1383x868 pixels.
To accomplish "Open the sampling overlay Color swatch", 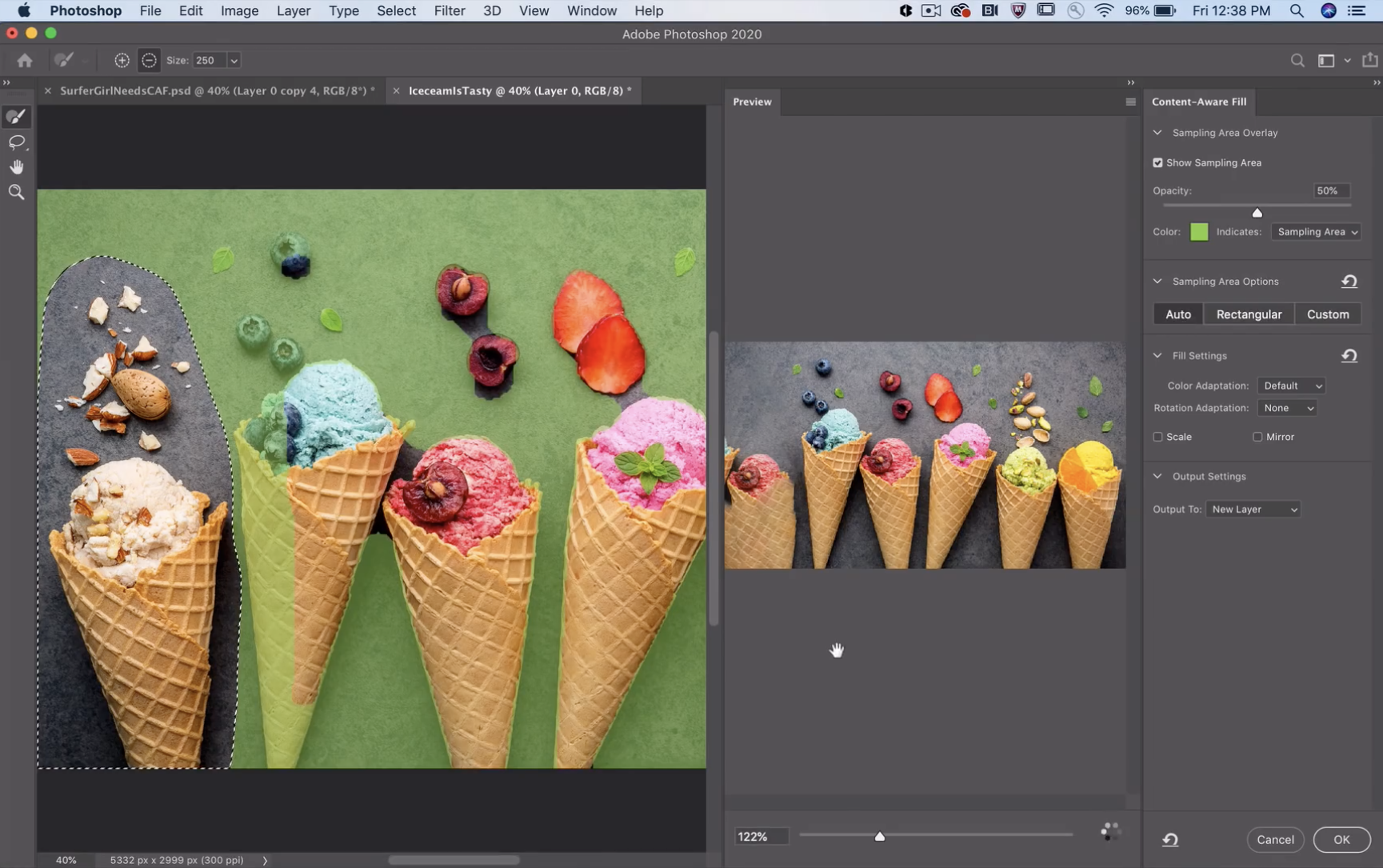I will click(x=1198, y=232).
